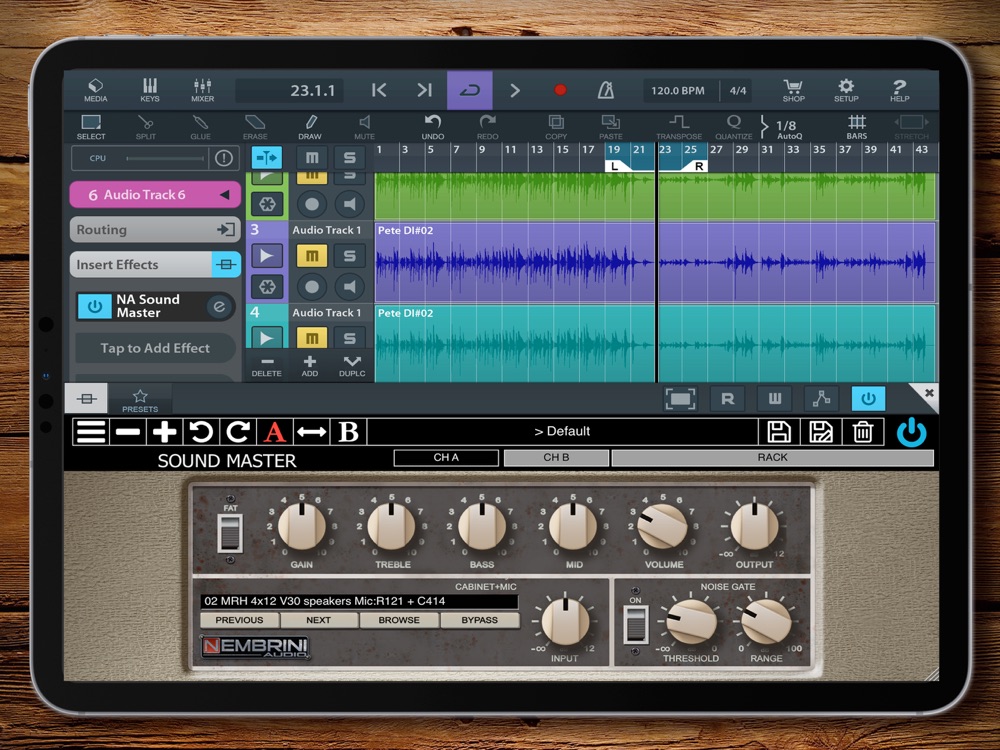Redo the last undone action
This screenshot has height=750, width=1000.
click(487, 127)
